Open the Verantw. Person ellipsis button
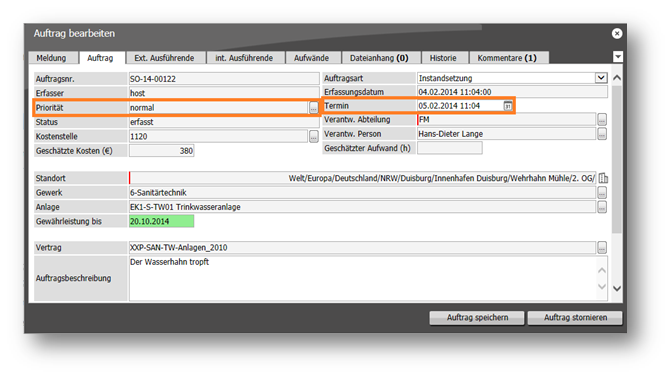Viewport: 670px width, 377px height. 602,134
